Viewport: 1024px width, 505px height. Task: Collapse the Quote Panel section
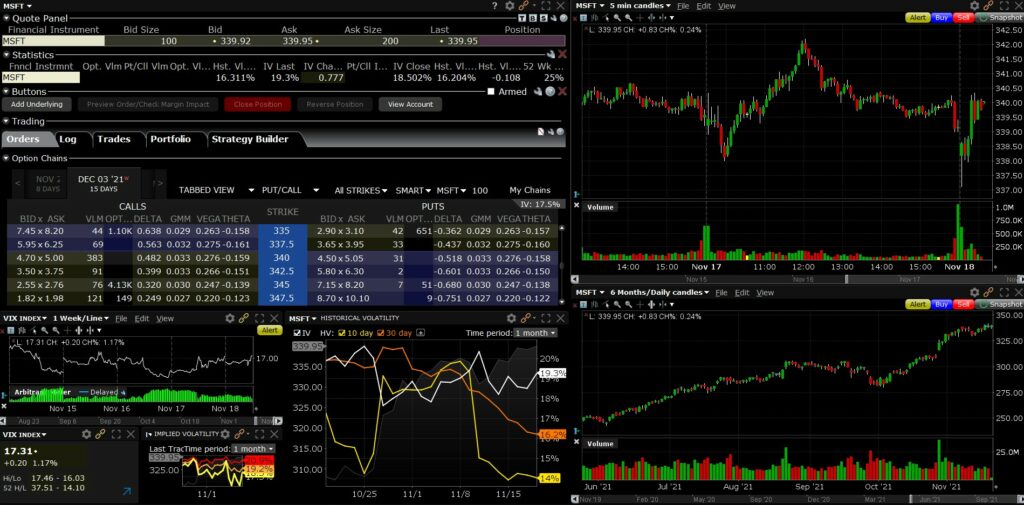pos(6,18)
